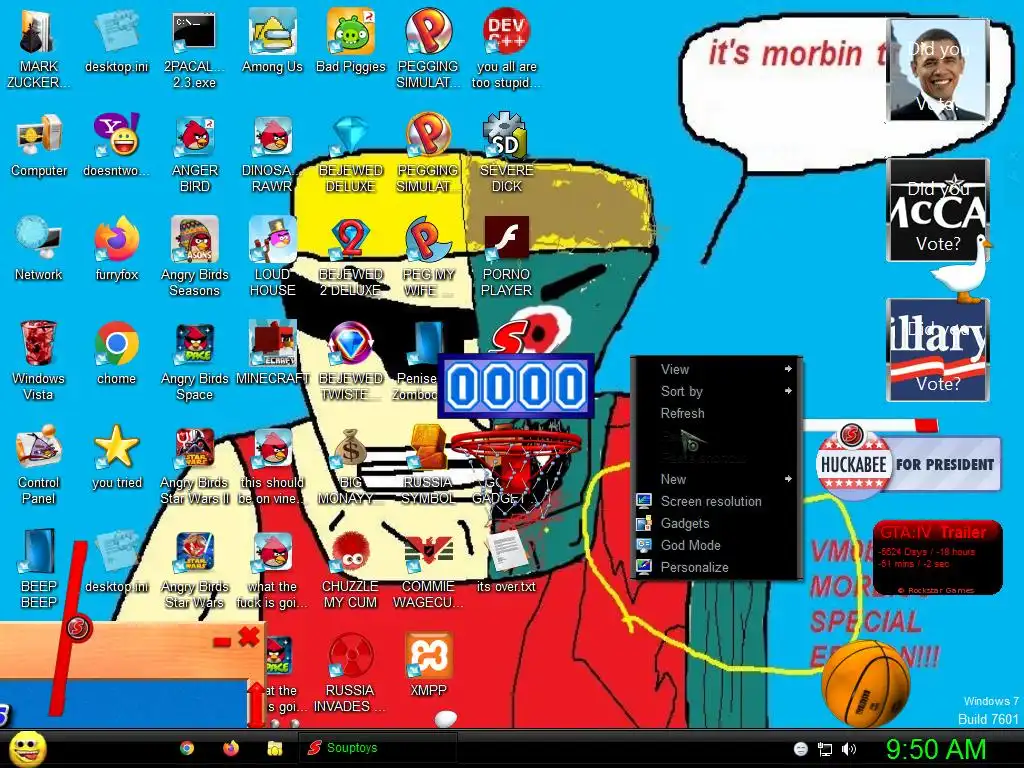Click the McCain Did you Vote gadget
The image size is (1024, 768).
click(937, 210)
